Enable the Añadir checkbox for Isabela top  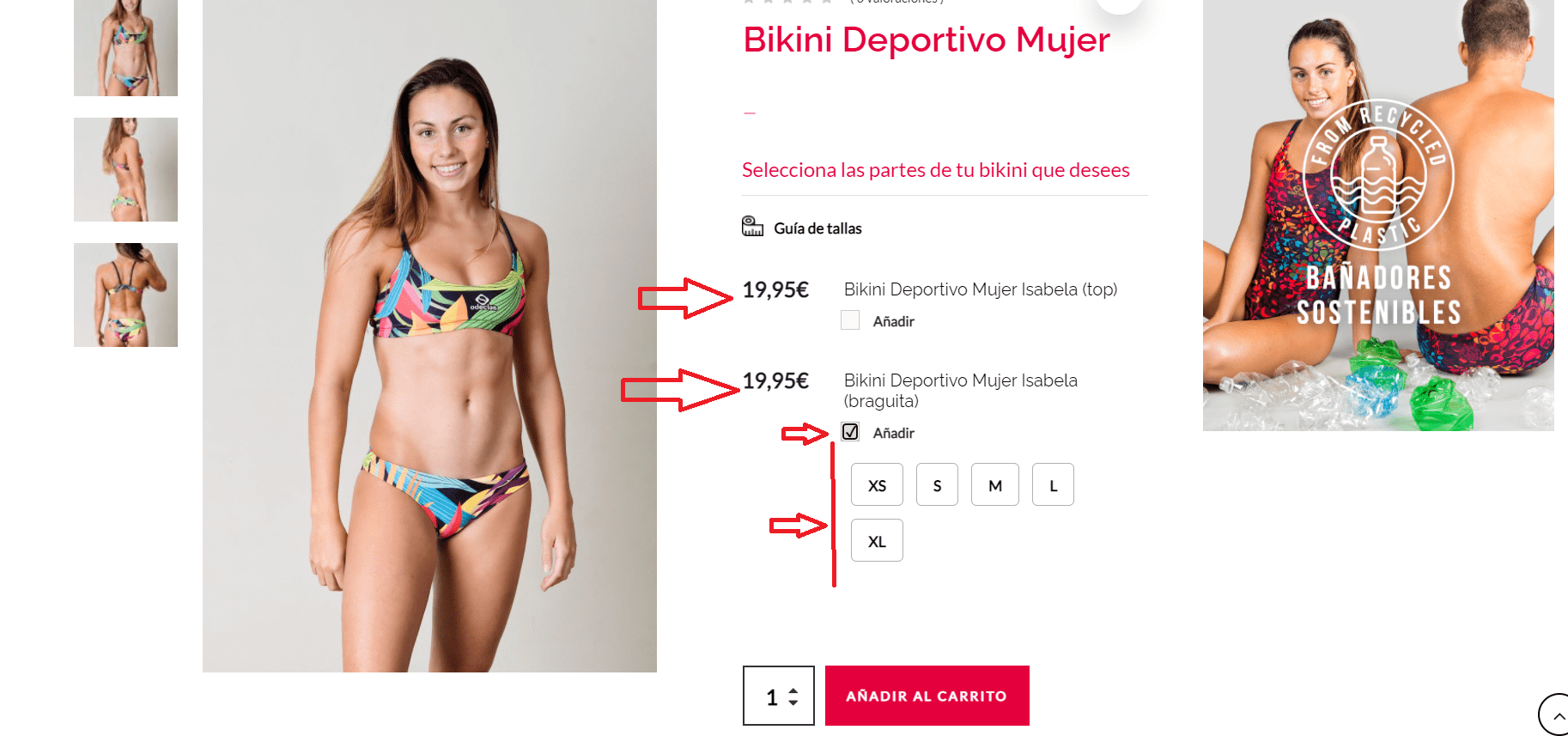(850, 320)
